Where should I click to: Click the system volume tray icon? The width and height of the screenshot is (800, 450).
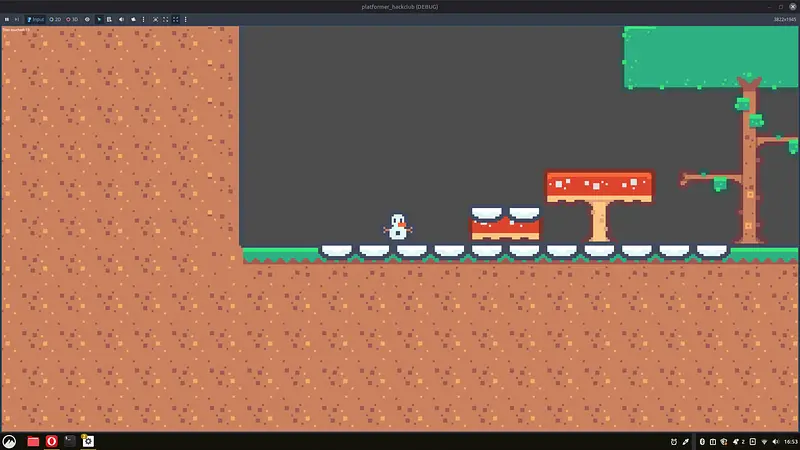[775, 441]
